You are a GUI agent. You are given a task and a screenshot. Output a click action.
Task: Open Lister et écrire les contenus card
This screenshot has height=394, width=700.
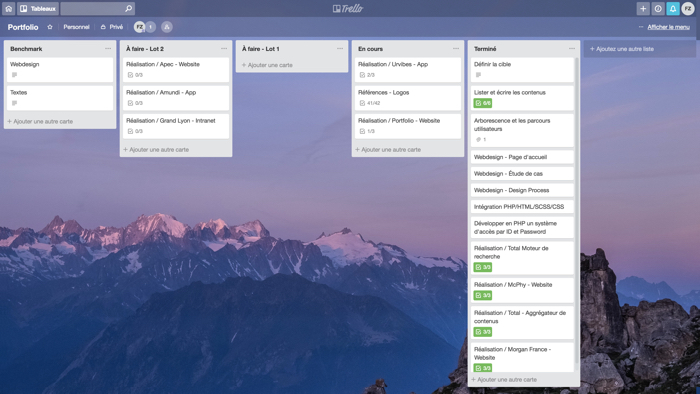tap(522, 98)
